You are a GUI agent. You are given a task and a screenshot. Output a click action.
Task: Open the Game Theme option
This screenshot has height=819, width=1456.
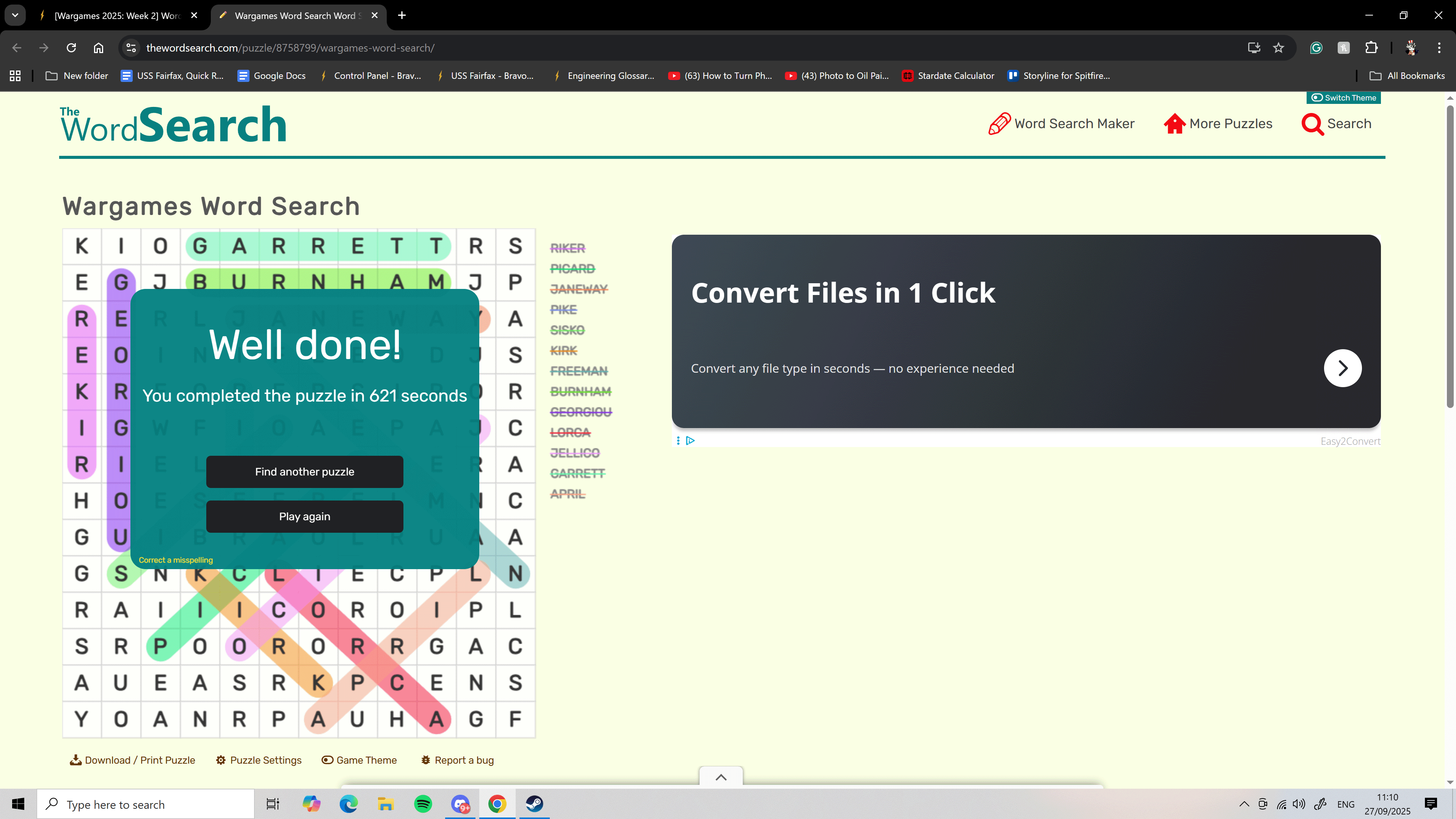click(x=359, y=760)
